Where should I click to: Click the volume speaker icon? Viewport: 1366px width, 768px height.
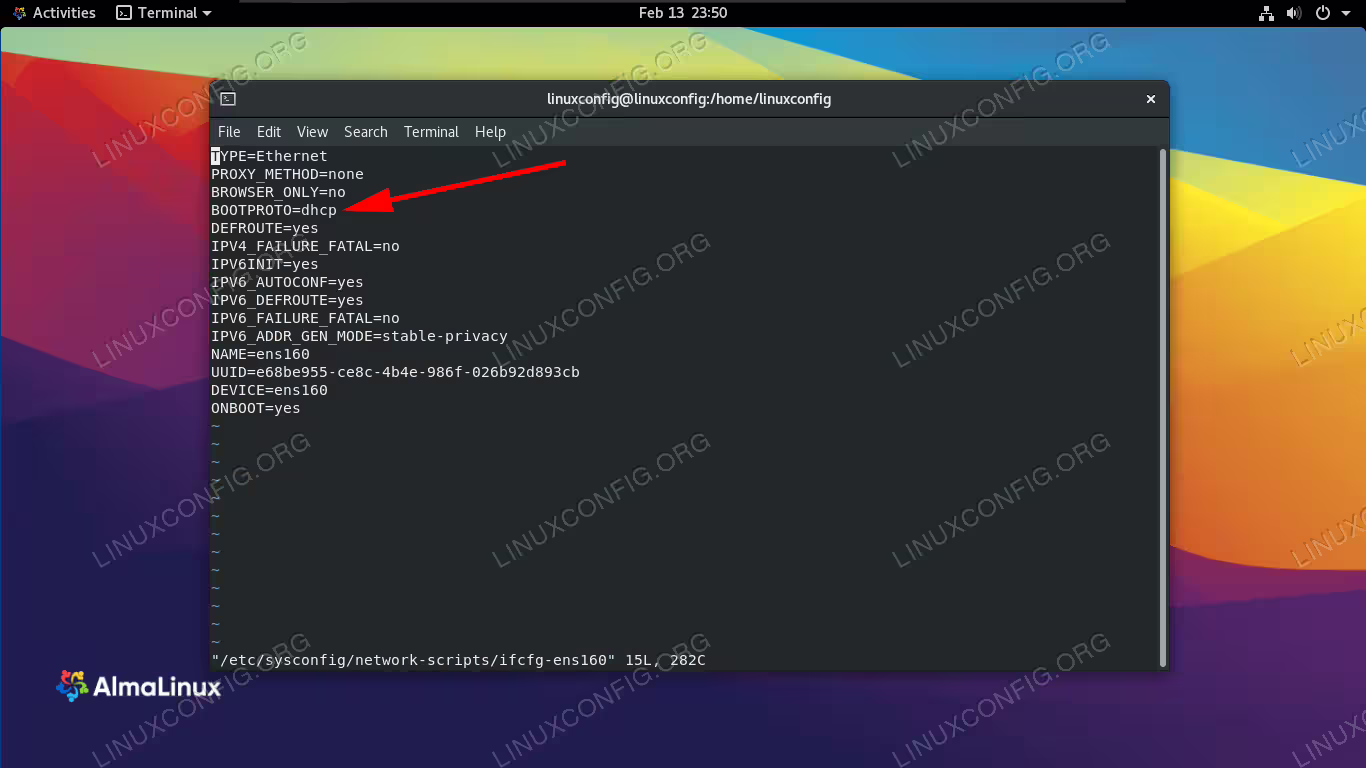pyautogui.click(x=1294, y=13)
